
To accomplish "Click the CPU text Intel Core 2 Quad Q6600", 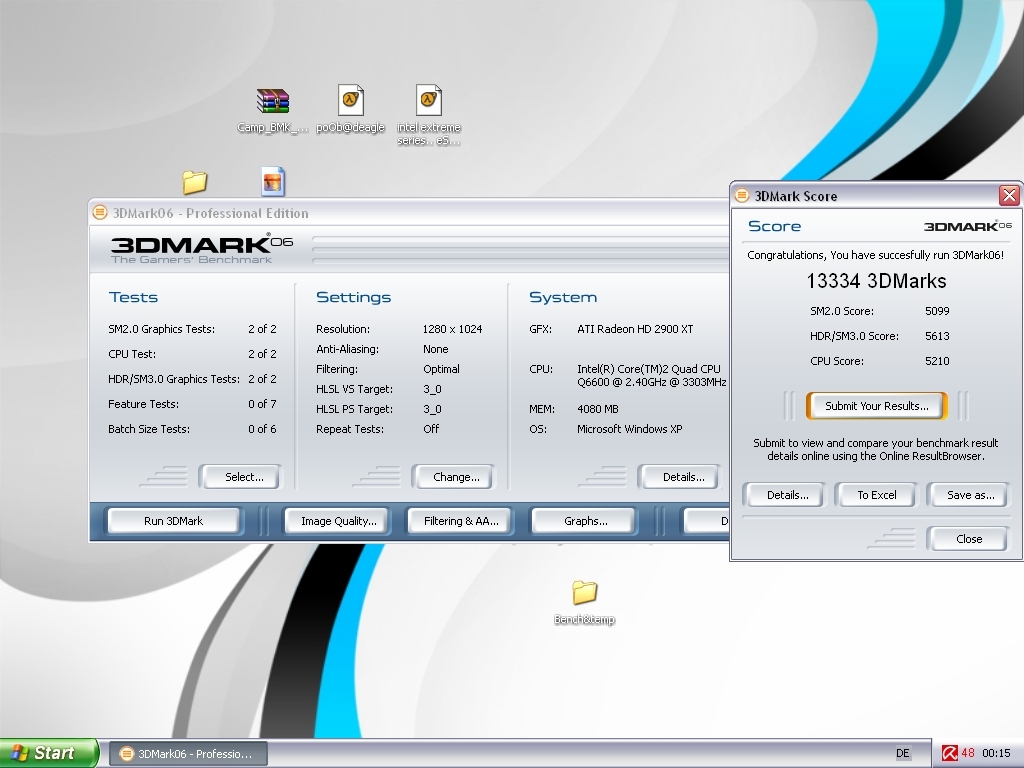I will (x=651, y=375).
